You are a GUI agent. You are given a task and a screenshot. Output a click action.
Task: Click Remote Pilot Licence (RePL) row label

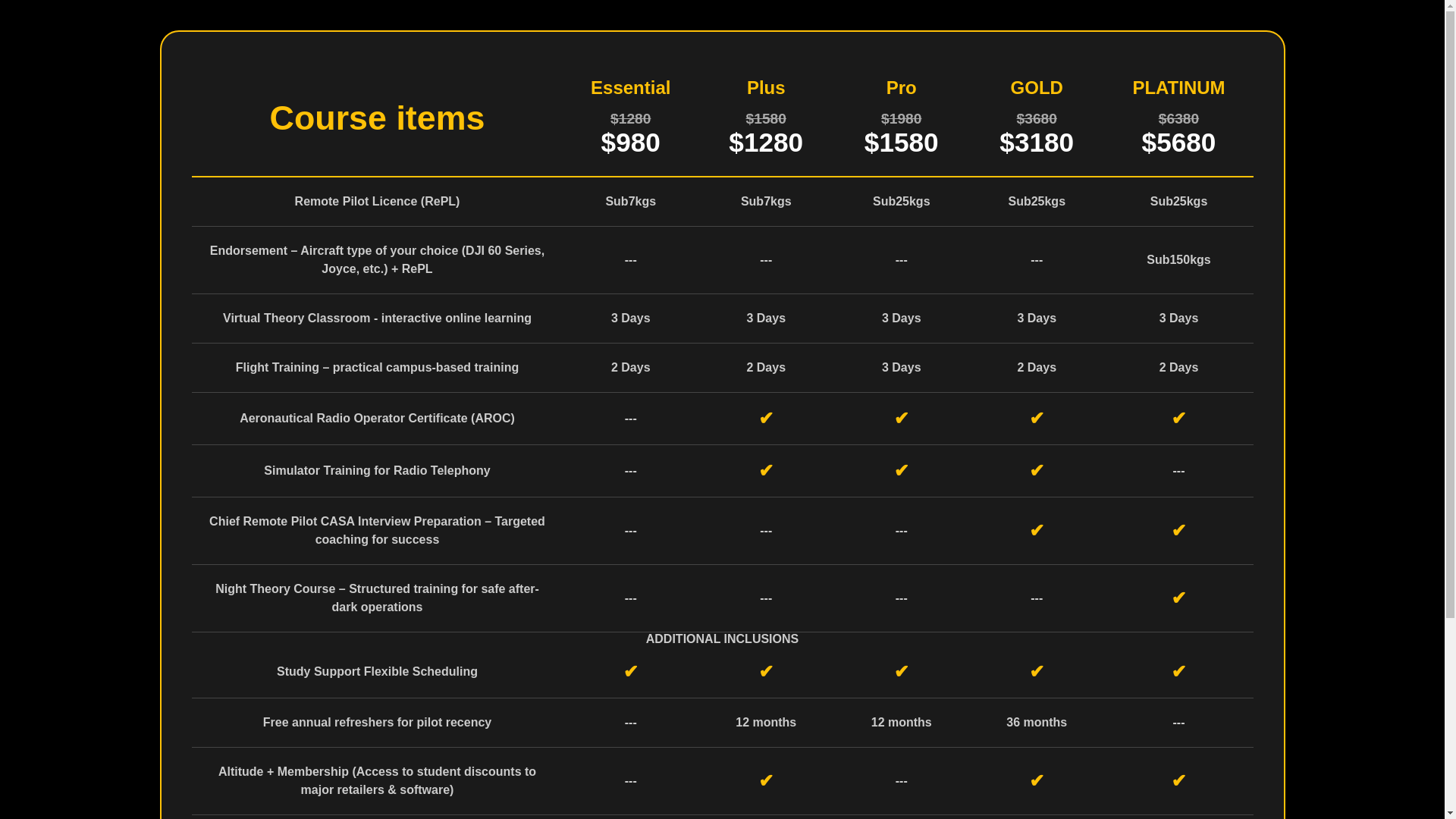click(377, 202)
